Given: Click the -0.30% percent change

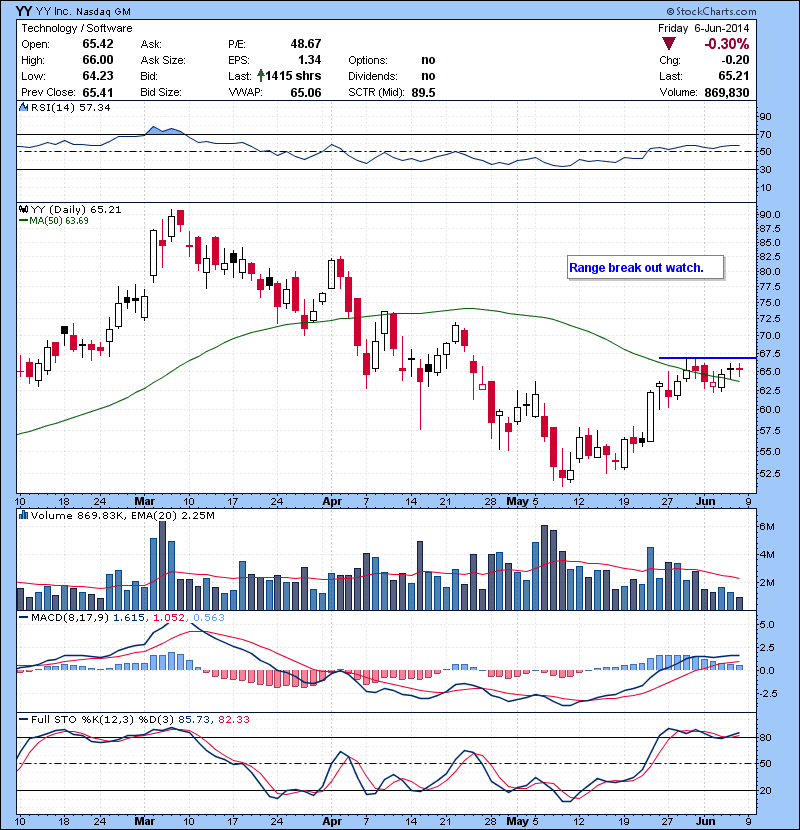Looking at the screenshot, I should [726, 44].
